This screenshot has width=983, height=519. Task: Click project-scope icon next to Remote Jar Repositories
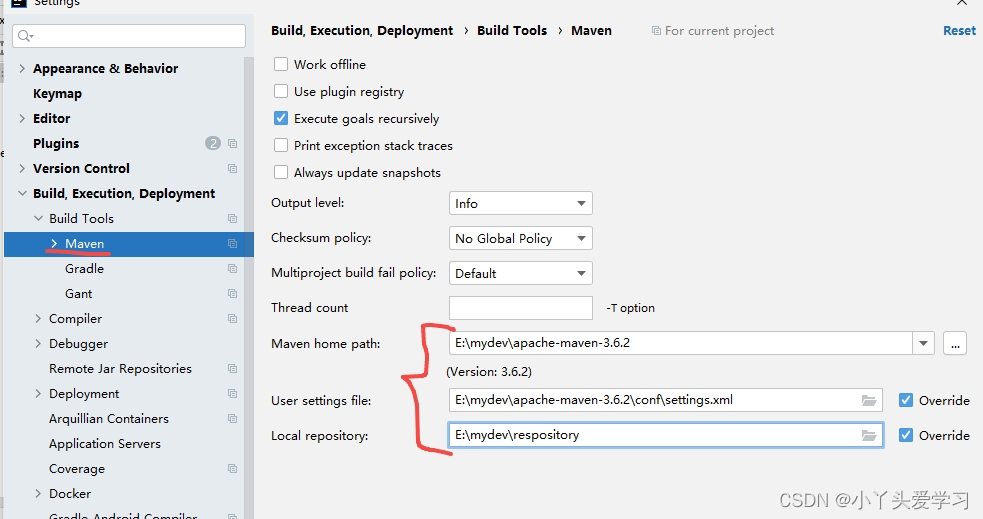pos(233,369)
